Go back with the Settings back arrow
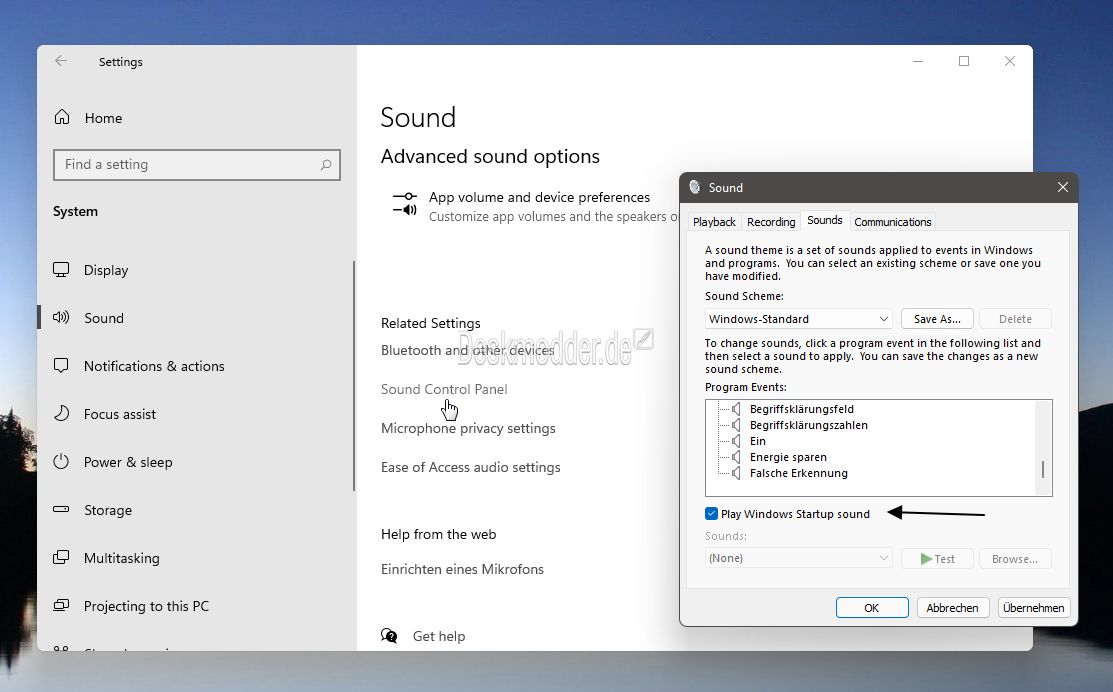Viewport: 1113px width, 692px height. (x=61, y=61)
